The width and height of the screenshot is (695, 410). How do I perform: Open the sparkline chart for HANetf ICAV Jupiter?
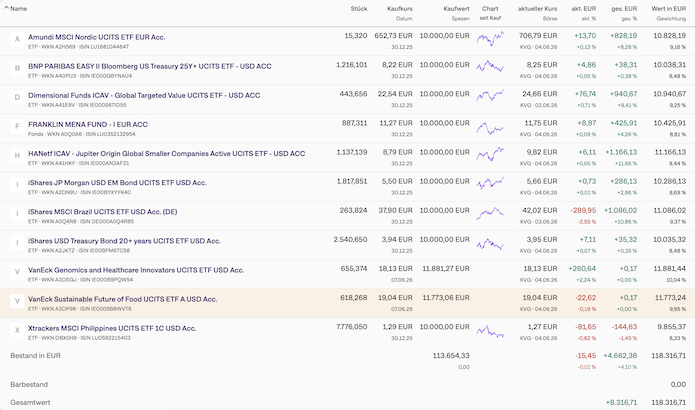(x=490, y=154)
